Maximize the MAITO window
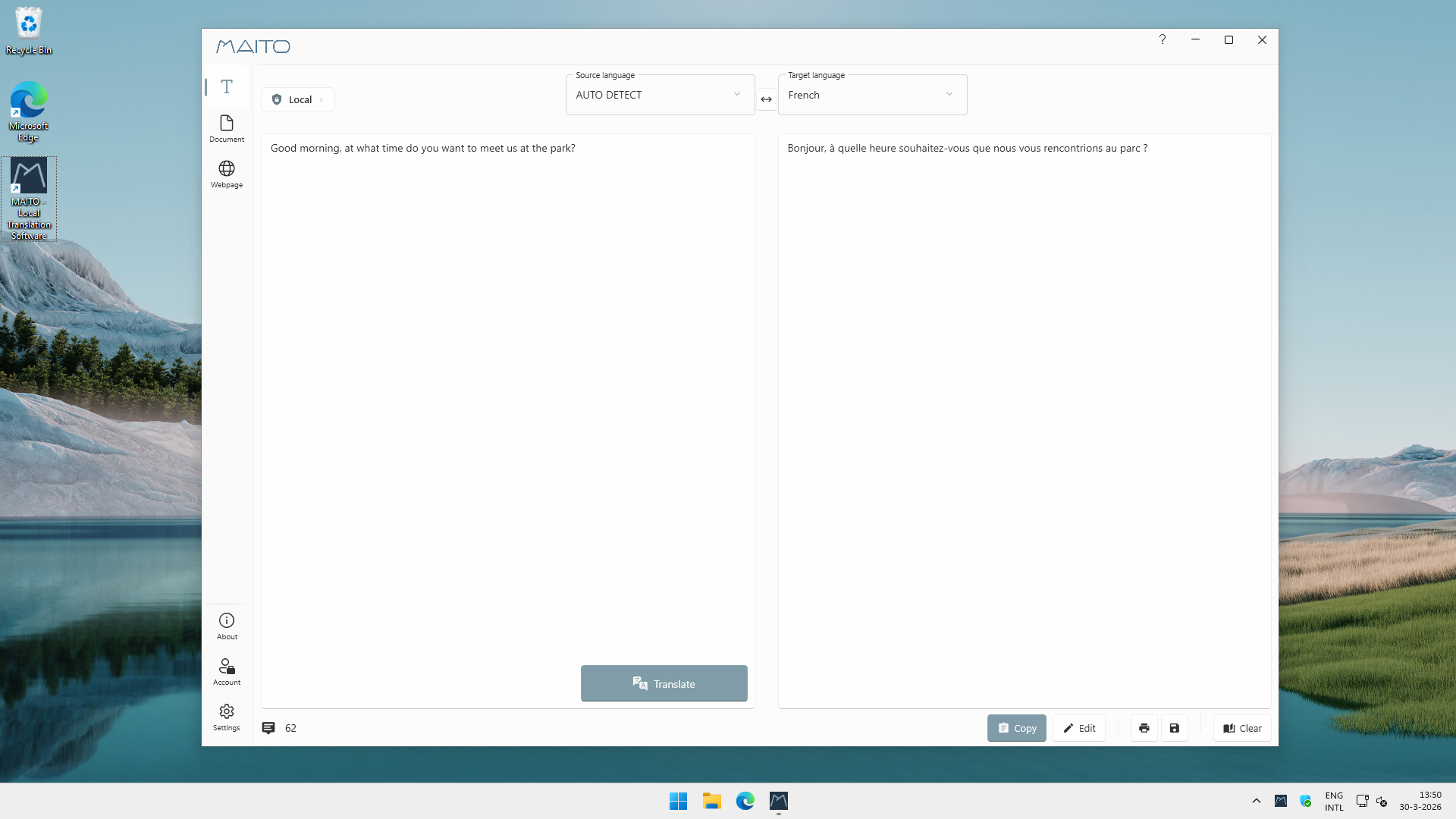 coord(1228,39)
